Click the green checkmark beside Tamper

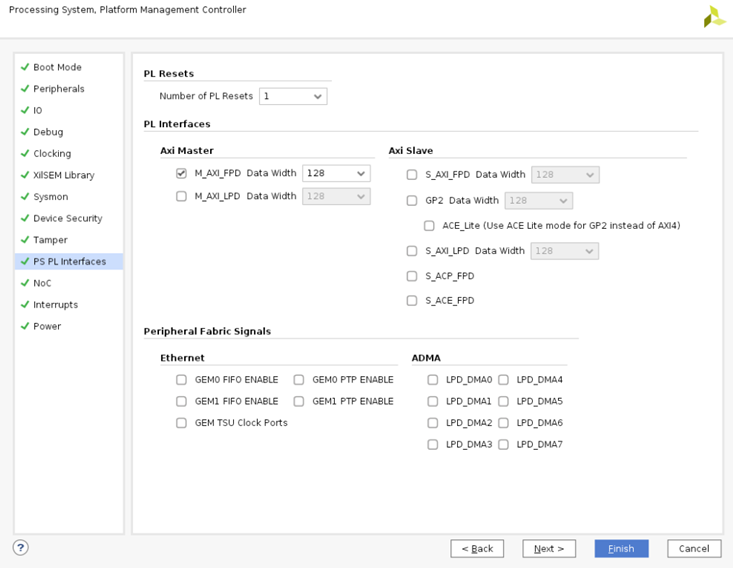click(x=25, y=240)
